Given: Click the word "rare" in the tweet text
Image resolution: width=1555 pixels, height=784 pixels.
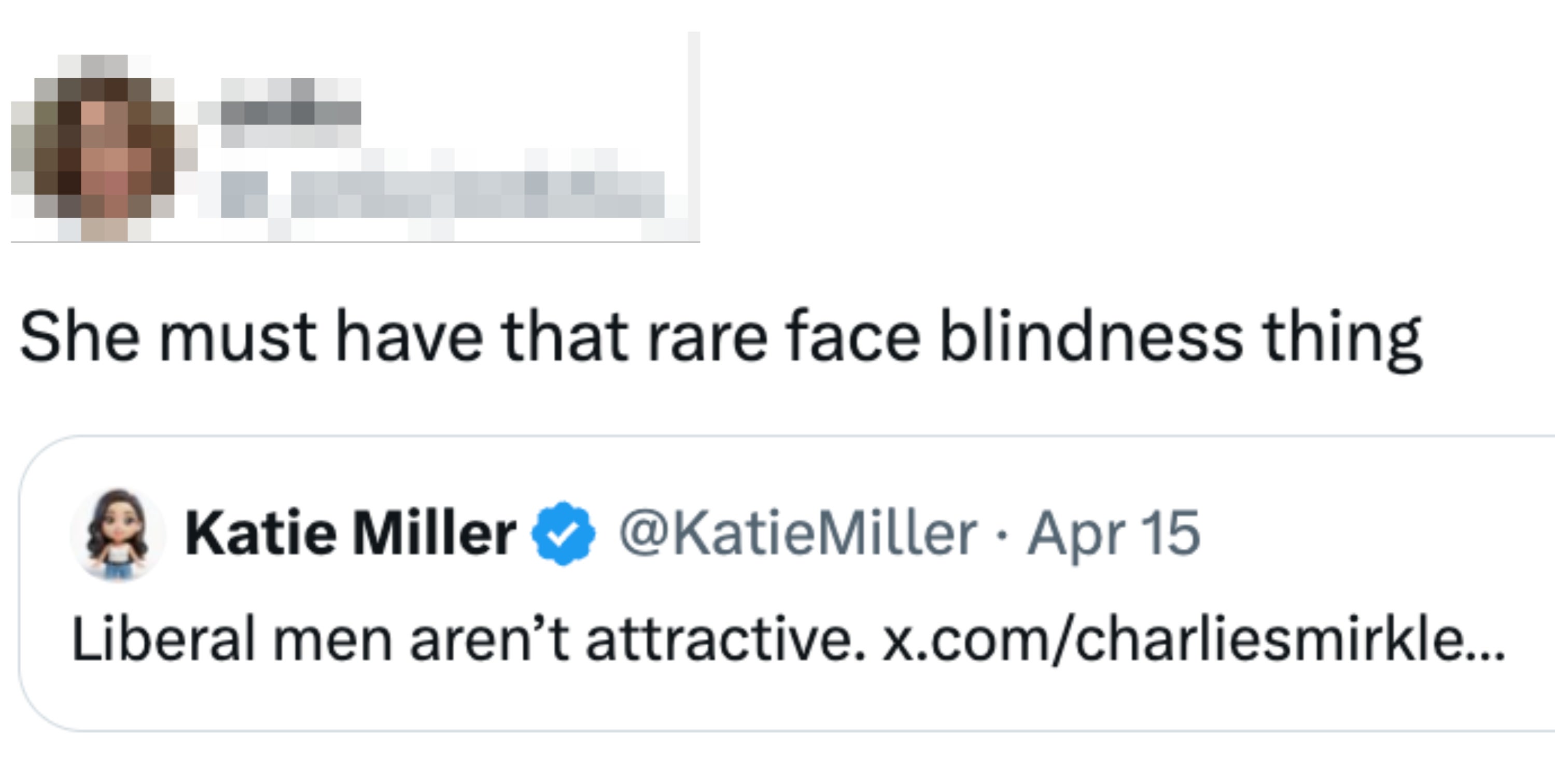Looking at the screenshot, I should (x=707, y=336).
